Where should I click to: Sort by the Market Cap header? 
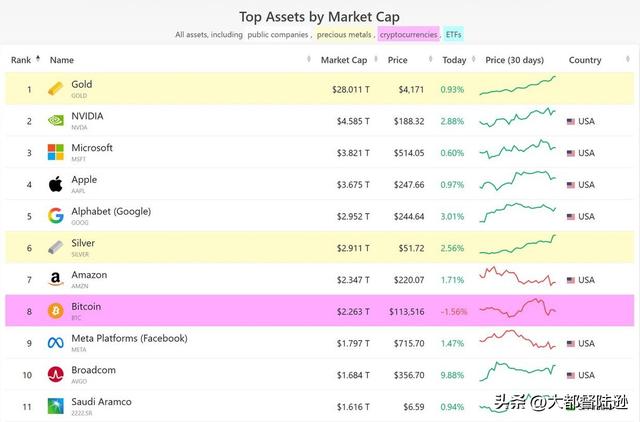[x=342, y=60]
